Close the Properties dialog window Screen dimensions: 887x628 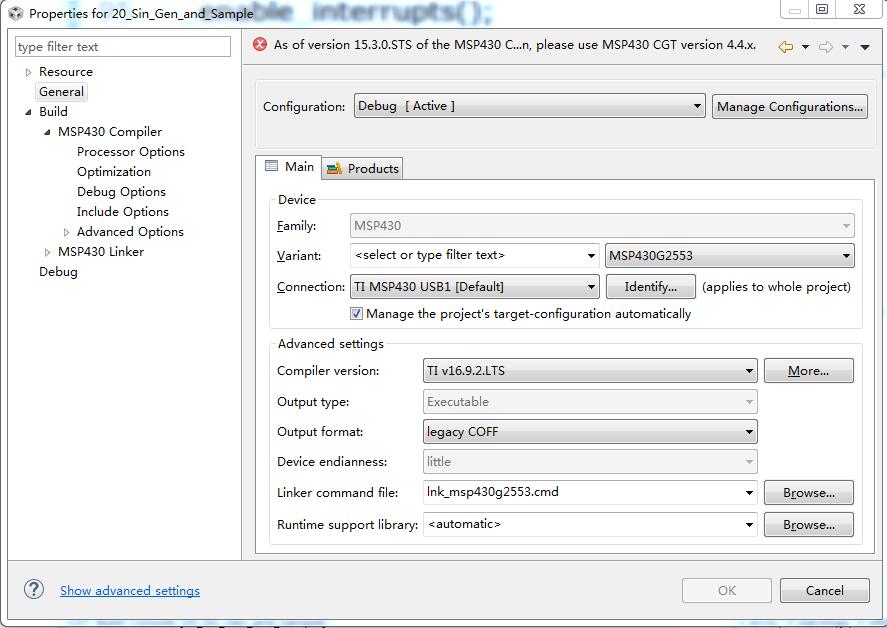(859, 9)
